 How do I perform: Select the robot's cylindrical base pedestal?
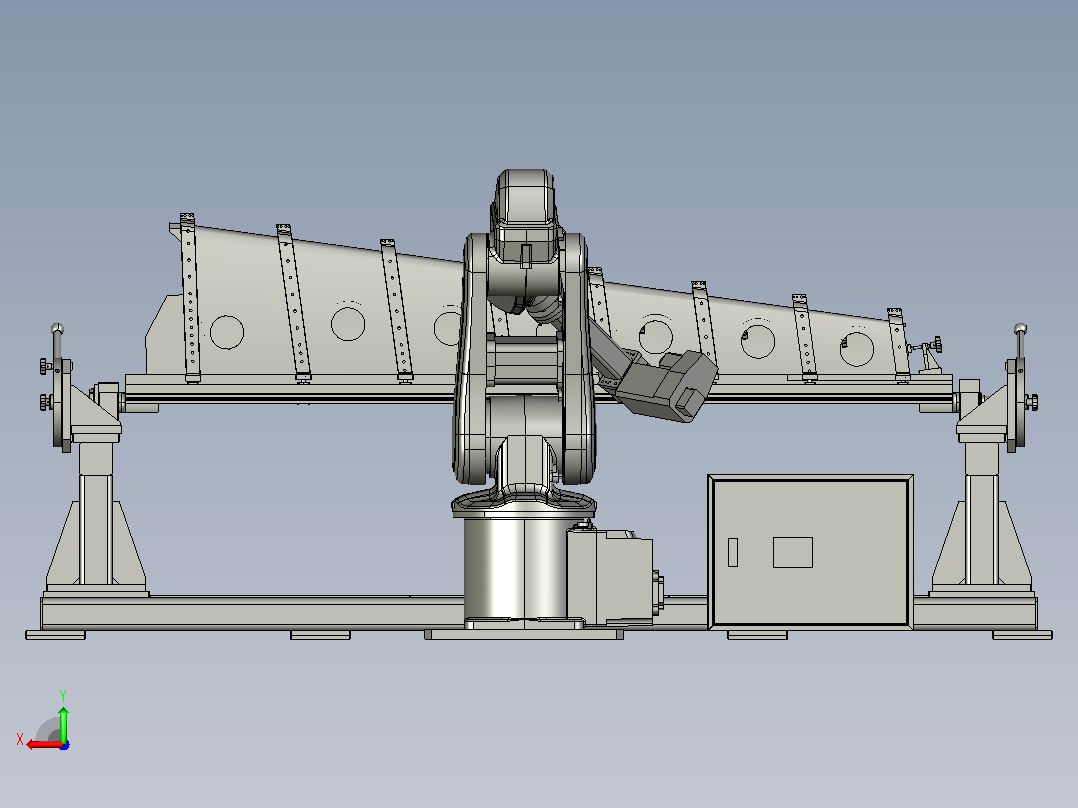(516, 569)
